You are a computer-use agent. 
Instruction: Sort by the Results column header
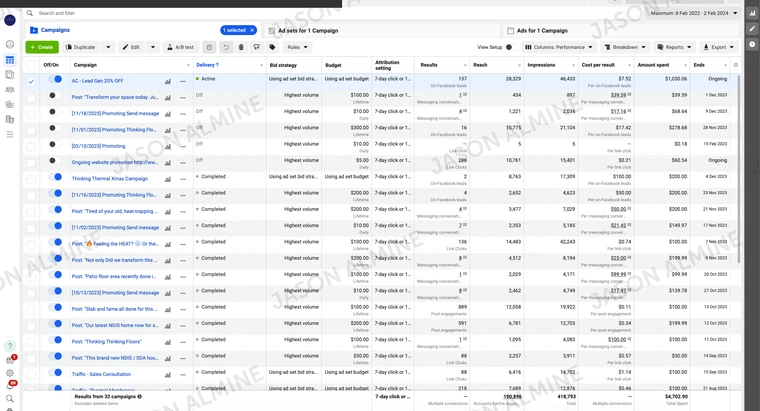click(x=429, y=65)
